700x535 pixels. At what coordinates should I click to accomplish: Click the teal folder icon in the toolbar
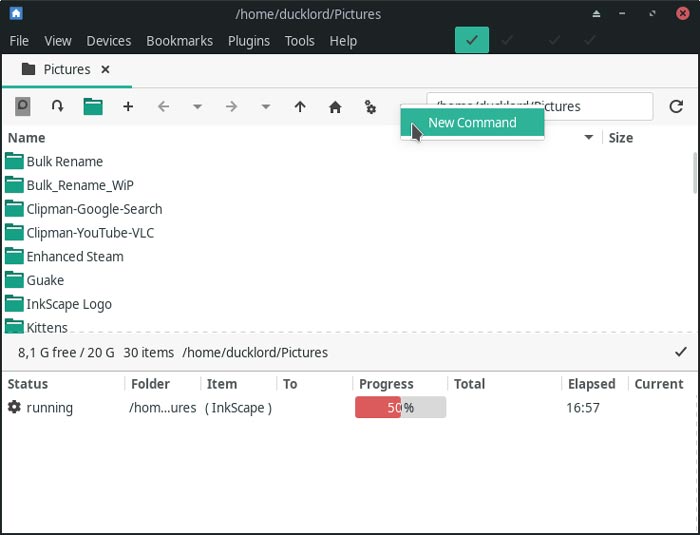(93, 106)
